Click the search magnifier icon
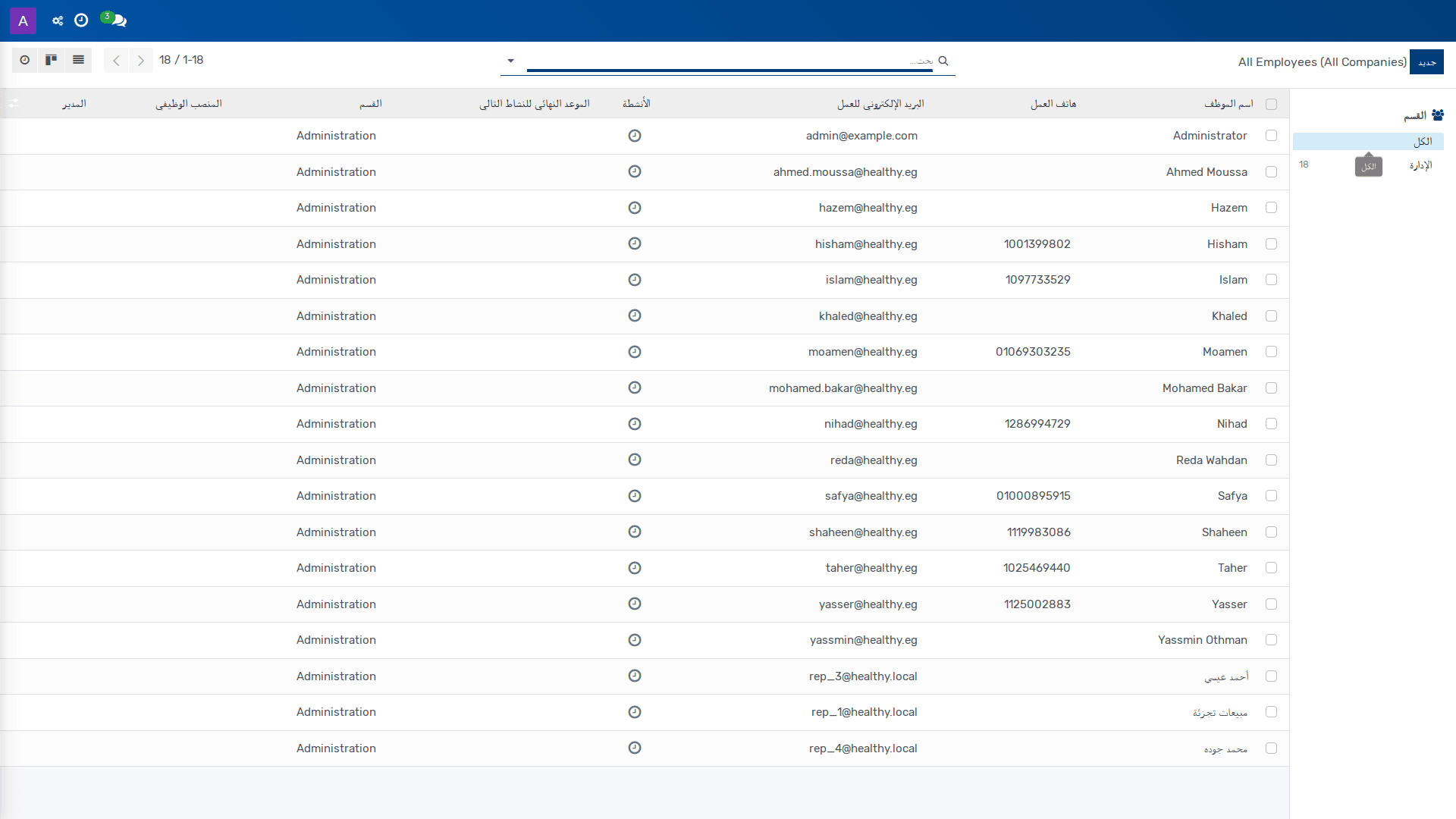 pyautogui.click(x=943, y=61)
